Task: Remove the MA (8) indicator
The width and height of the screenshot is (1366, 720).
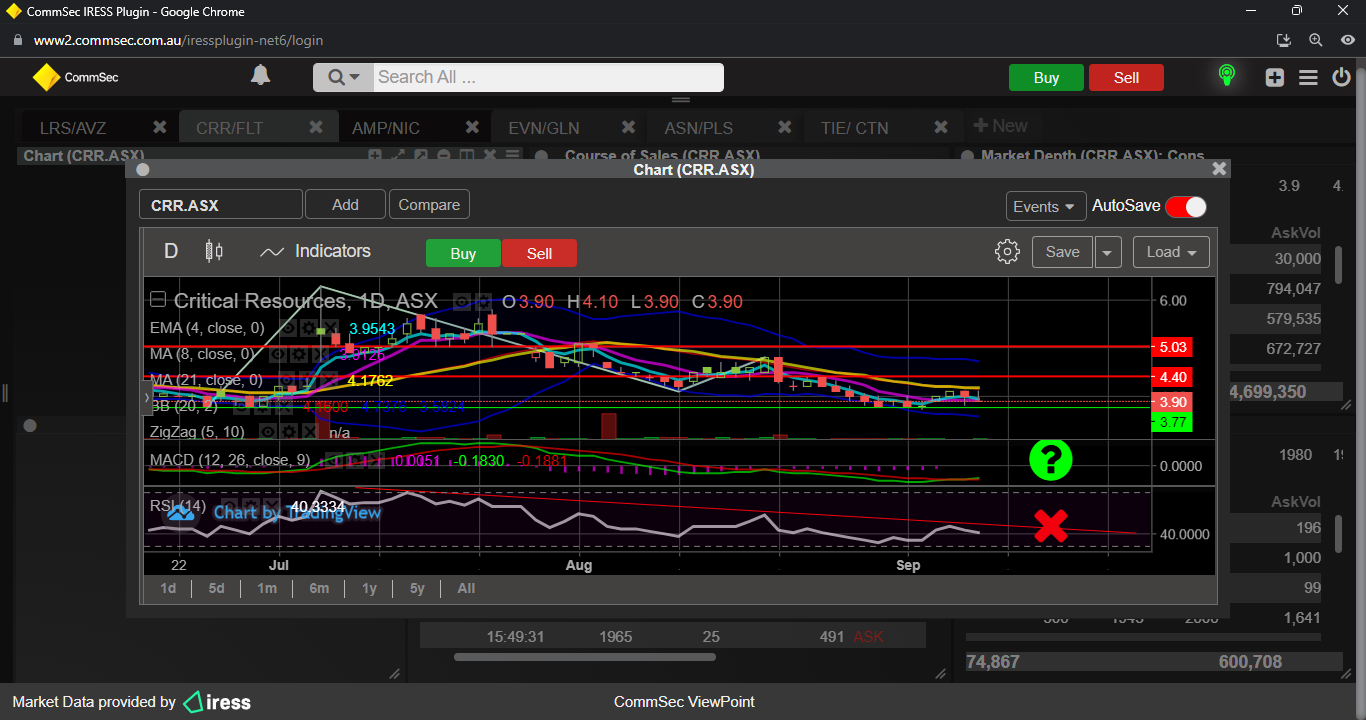Action: tap(320, 354)
